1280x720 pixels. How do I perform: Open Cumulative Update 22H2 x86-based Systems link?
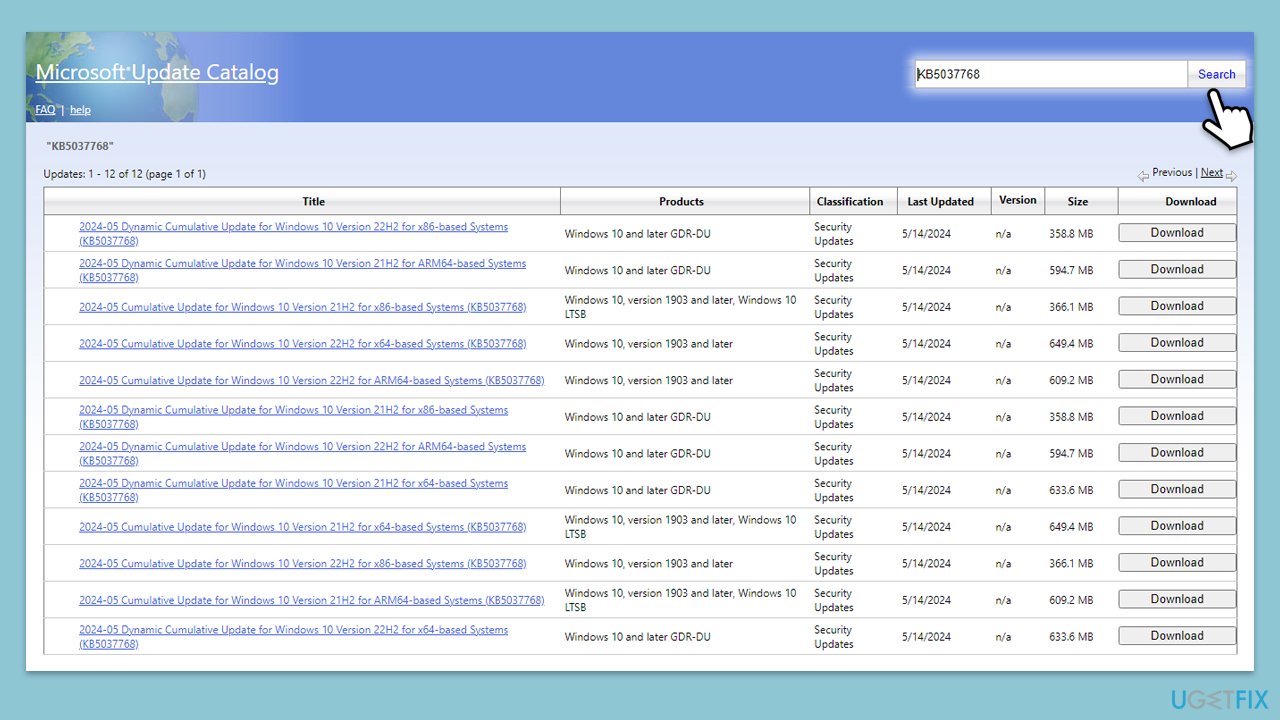302,563
